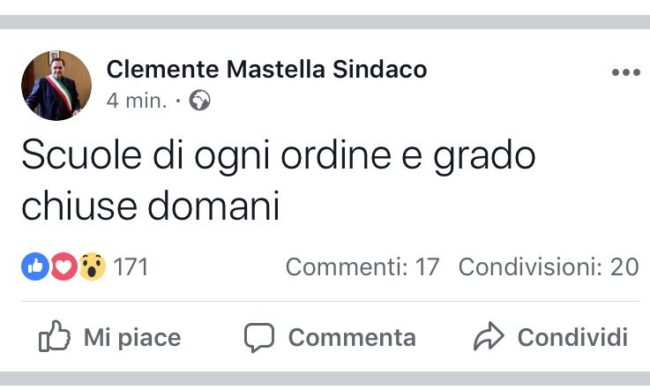Open Commenti: 17 comment list
The height and width of the screenshot is (390, 650).
point(362,267)
